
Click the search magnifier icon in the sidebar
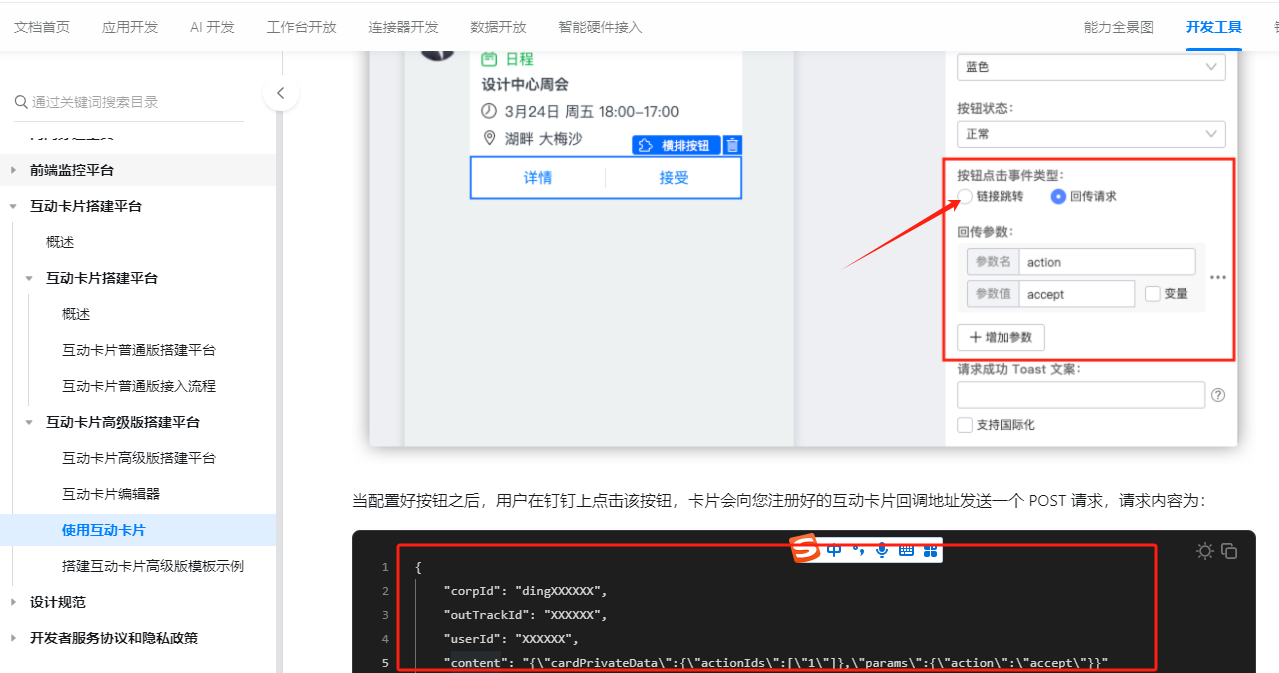tap(21, 102)
